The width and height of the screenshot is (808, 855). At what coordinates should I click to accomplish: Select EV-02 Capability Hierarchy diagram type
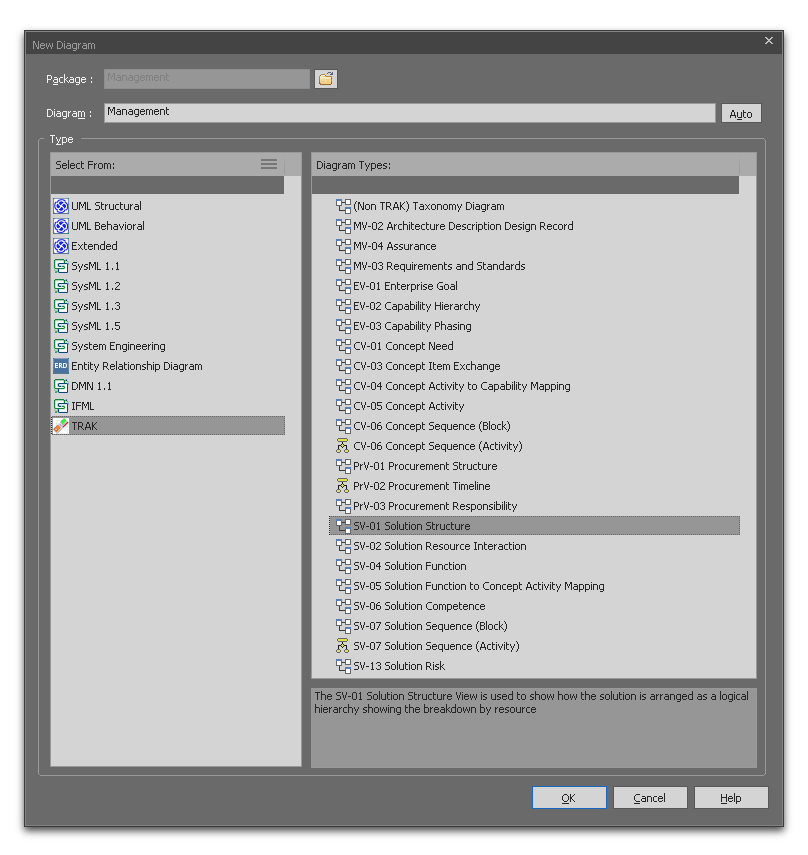(x=416, y=306)
